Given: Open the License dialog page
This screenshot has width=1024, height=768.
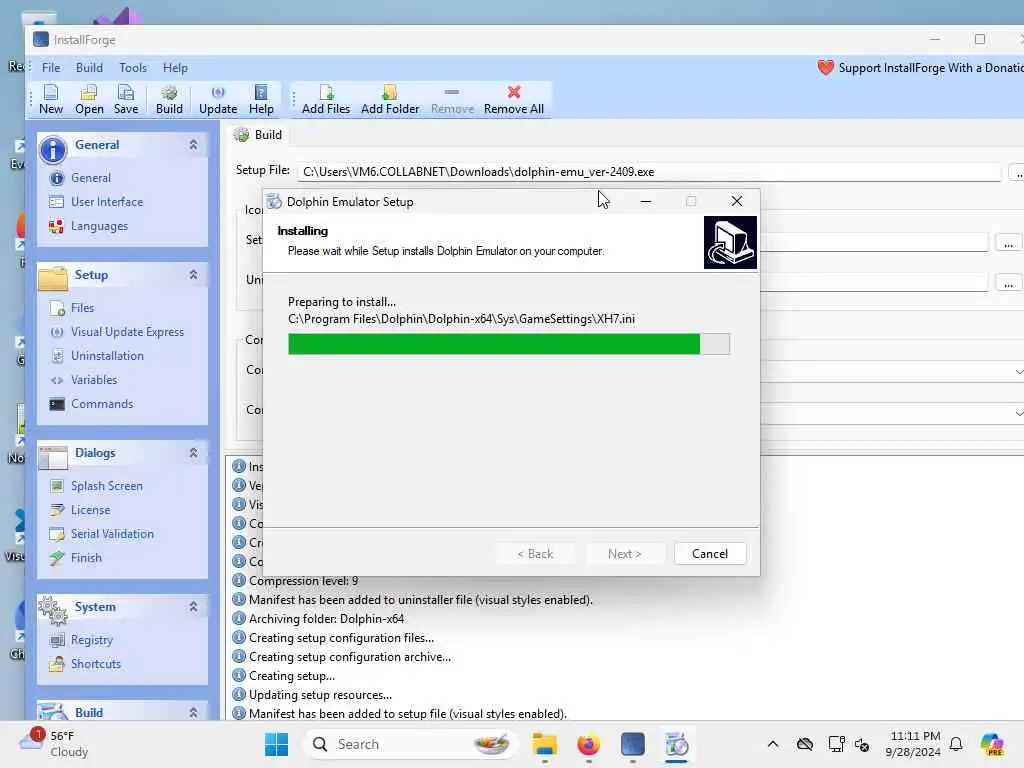Looking at the screenshot, I should [x=90, y=510].
